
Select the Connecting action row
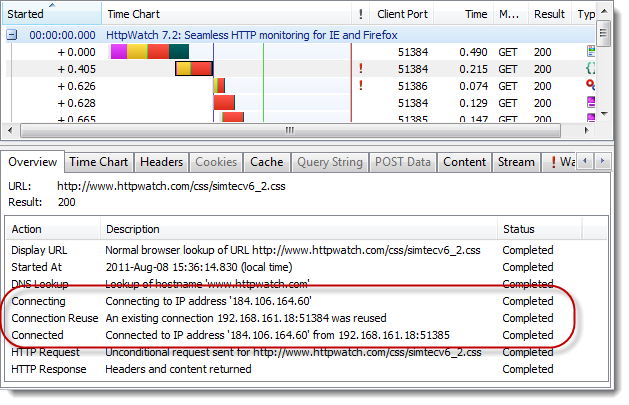tap(306, 301)
